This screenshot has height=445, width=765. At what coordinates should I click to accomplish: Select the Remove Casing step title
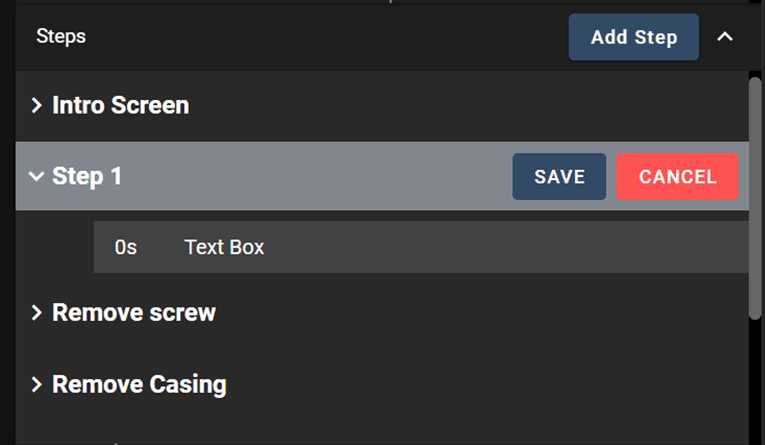click(x=139, y=385)
